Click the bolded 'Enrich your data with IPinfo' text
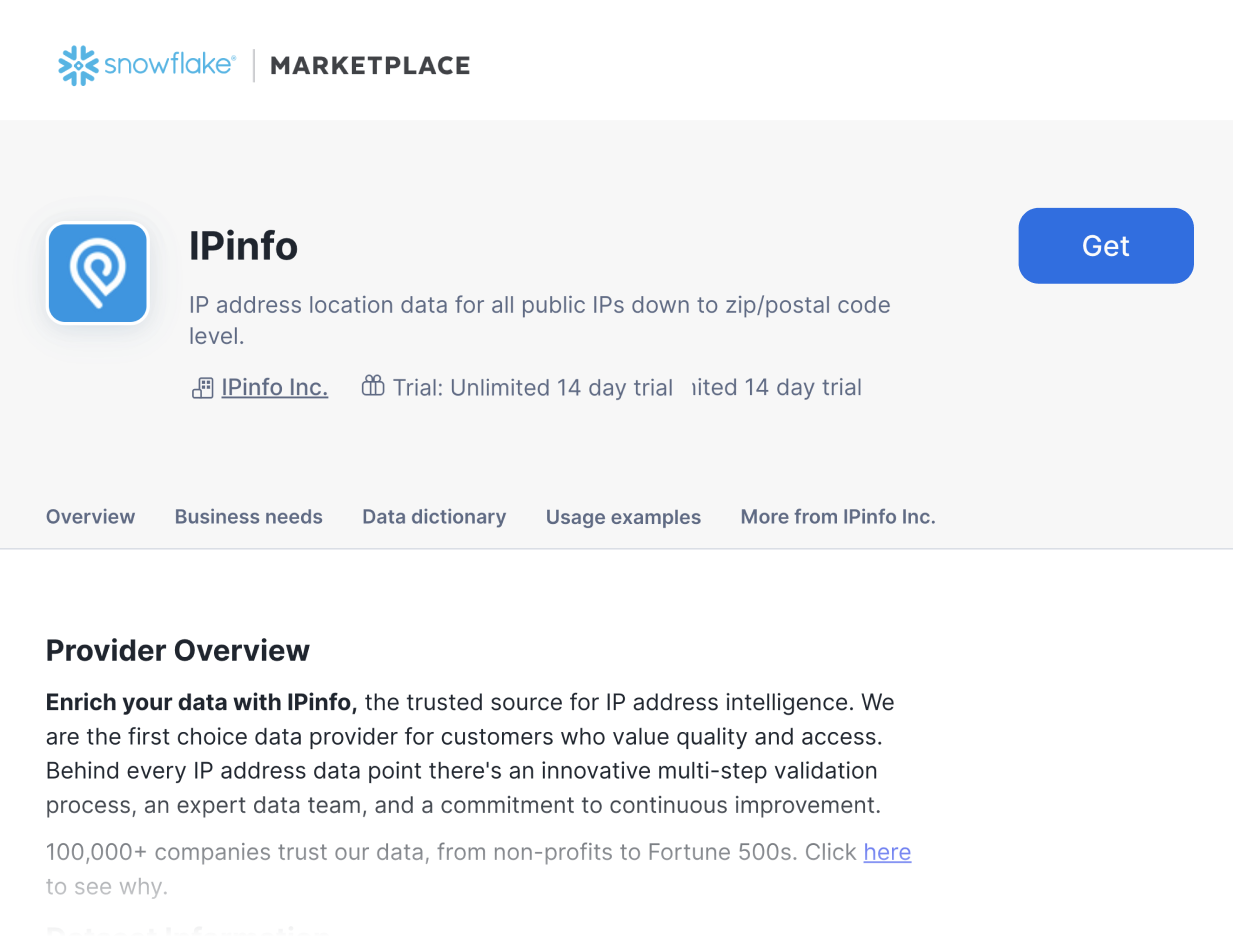Screen dimensions: 1233x936 200,702
